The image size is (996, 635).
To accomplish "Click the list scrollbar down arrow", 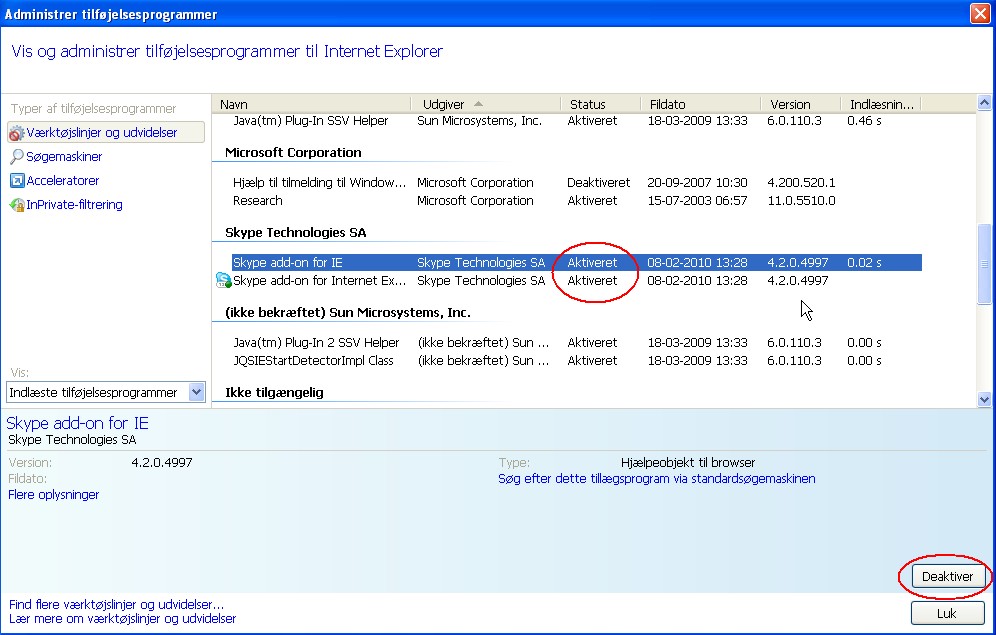I will (984, 399).
